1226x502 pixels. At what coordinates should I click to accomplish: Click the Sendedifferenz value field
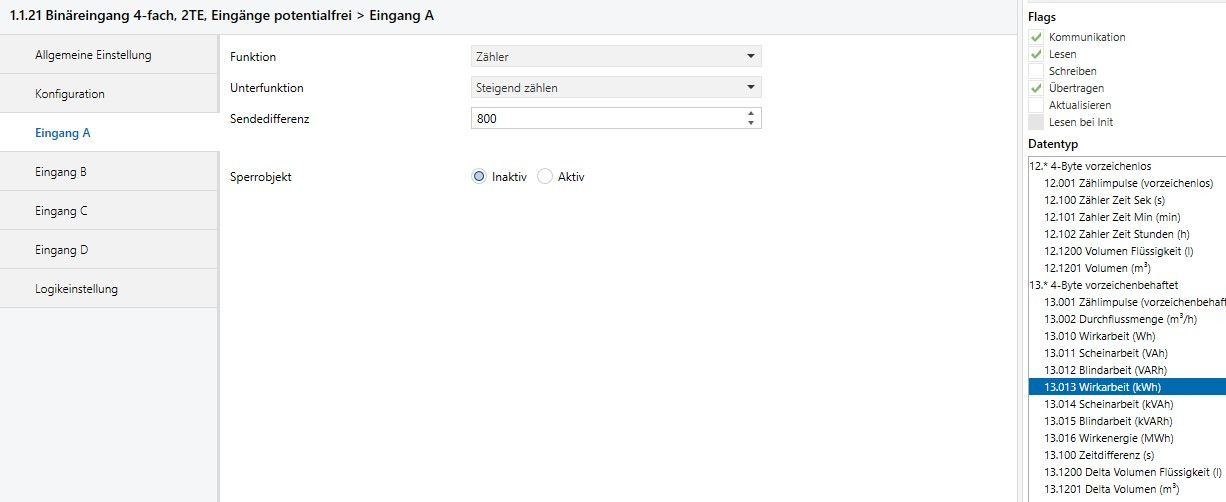[x=606, y=119]
